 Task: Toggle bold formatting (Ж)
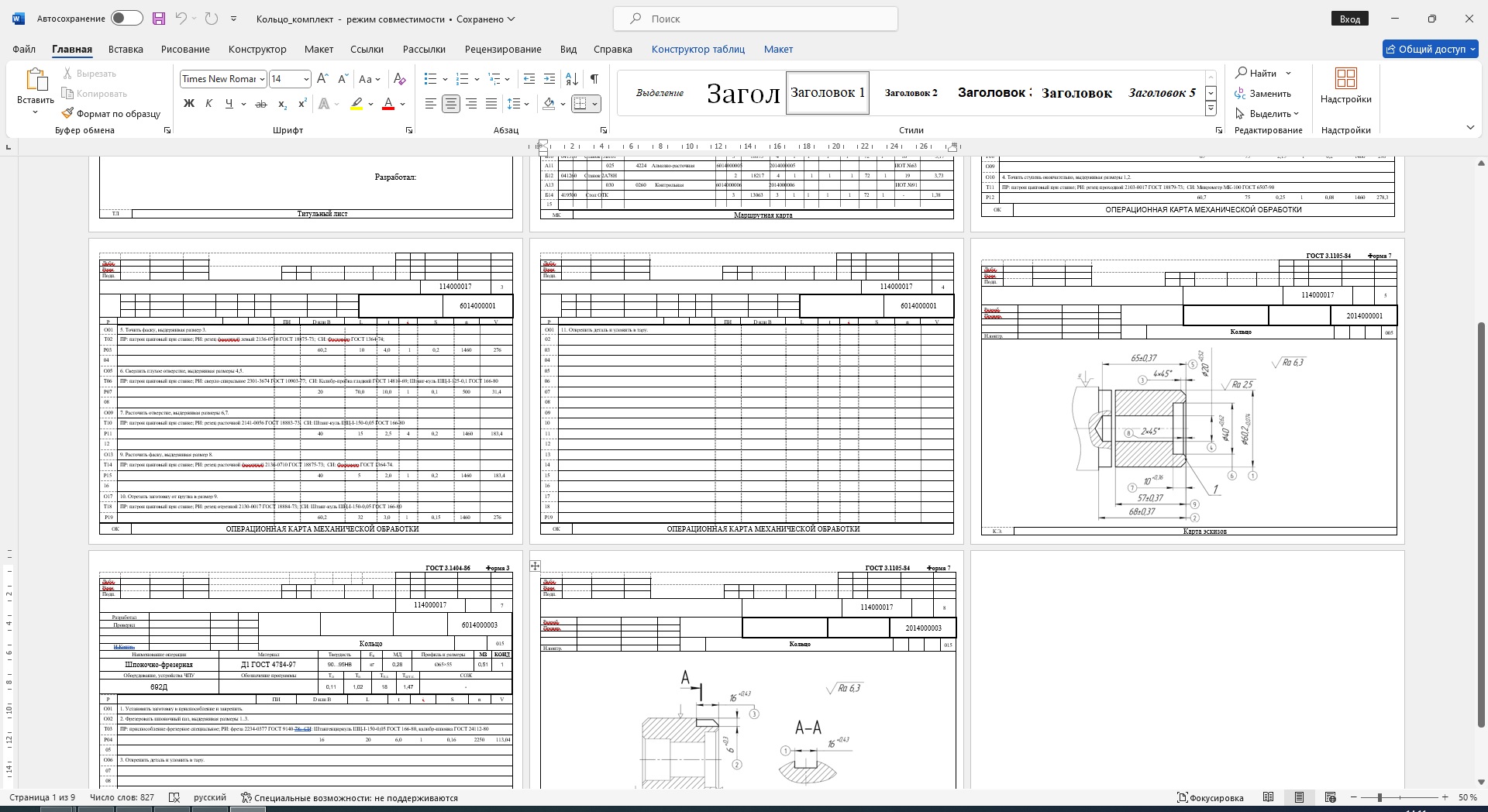coord(188,104)
